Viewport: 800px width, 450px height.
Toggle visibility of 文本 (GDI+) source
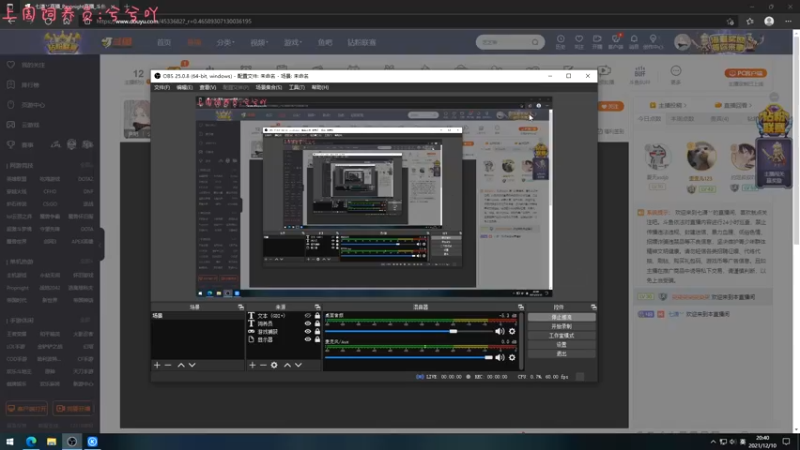click(x=308, y=316)
